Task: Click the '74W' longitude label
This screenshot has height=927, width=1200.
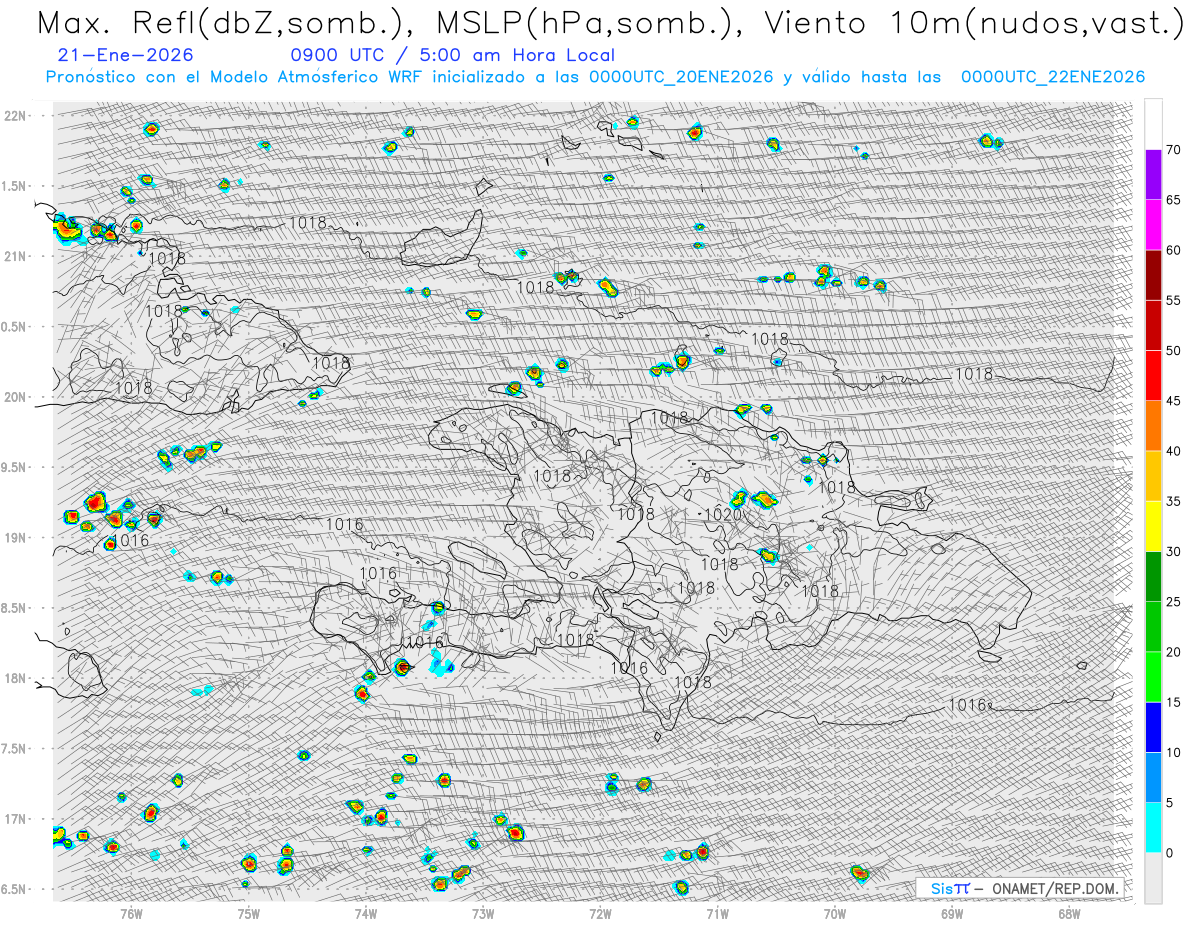Action: click(366, 913)
